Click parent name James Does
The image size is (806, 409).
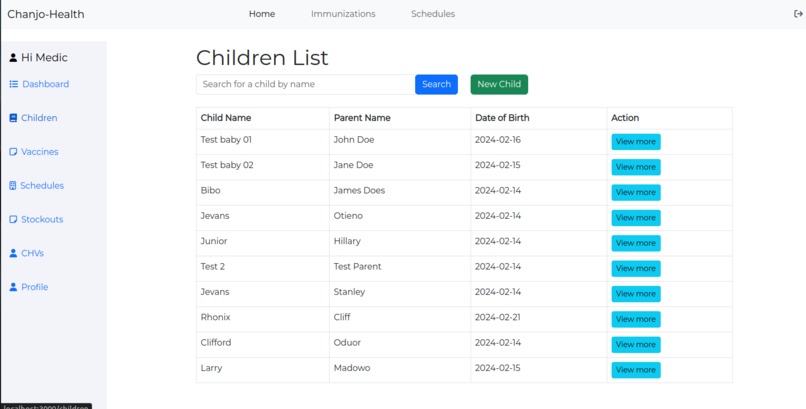click(359, 190)
